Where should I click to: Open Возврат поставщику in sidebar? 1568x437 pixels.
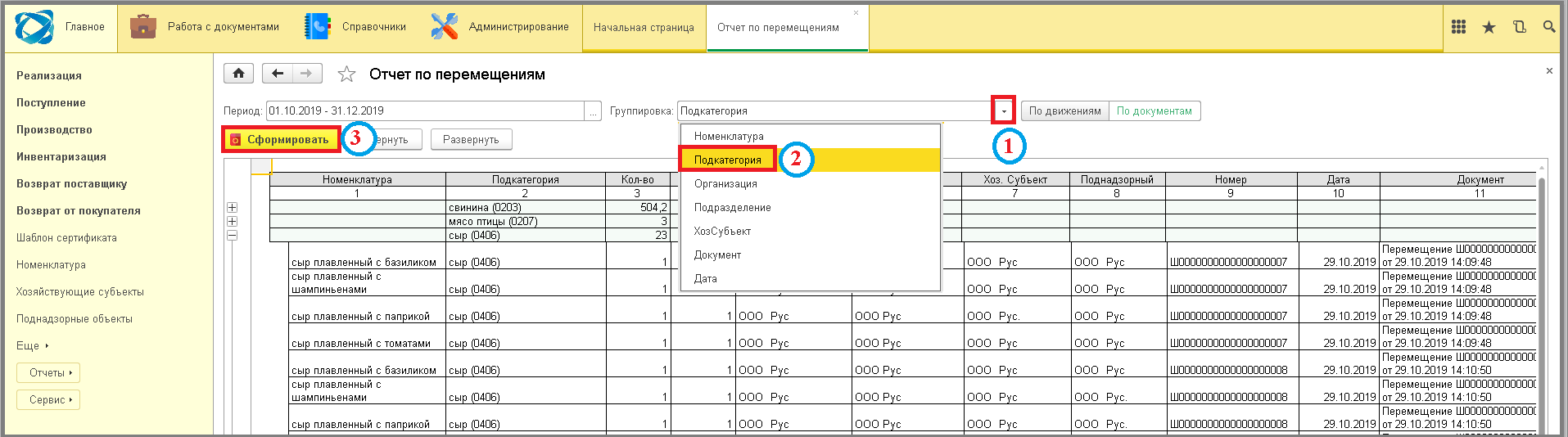point(72,184)
